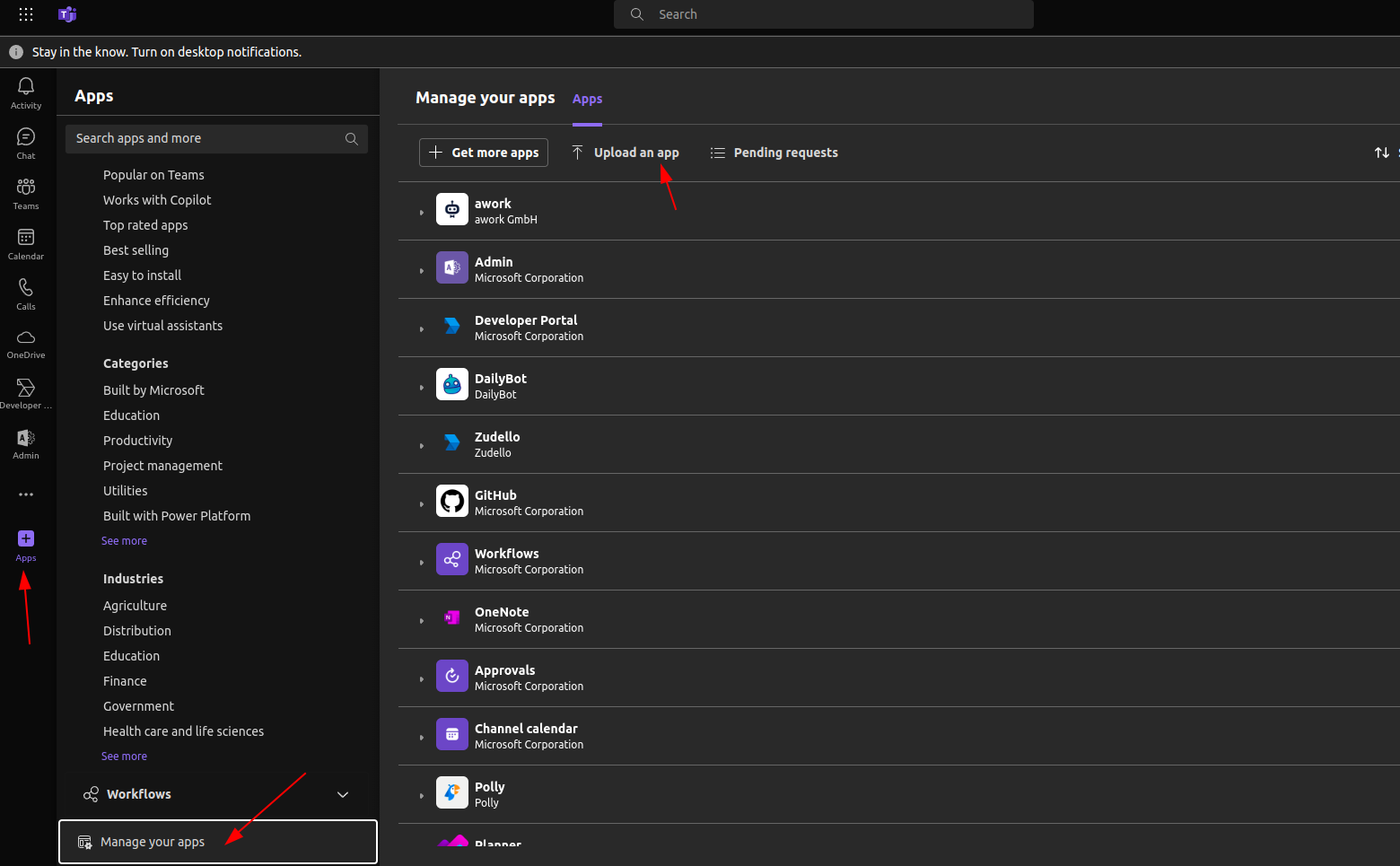The height and width of the screenshot is (866, 1400).
Task: Click See more under Industries
Action: coord(124,757)
